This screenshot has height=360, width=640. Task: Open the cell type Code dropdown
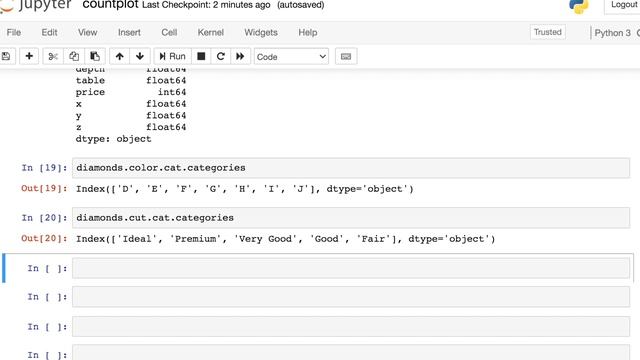(x=291, y=57)
